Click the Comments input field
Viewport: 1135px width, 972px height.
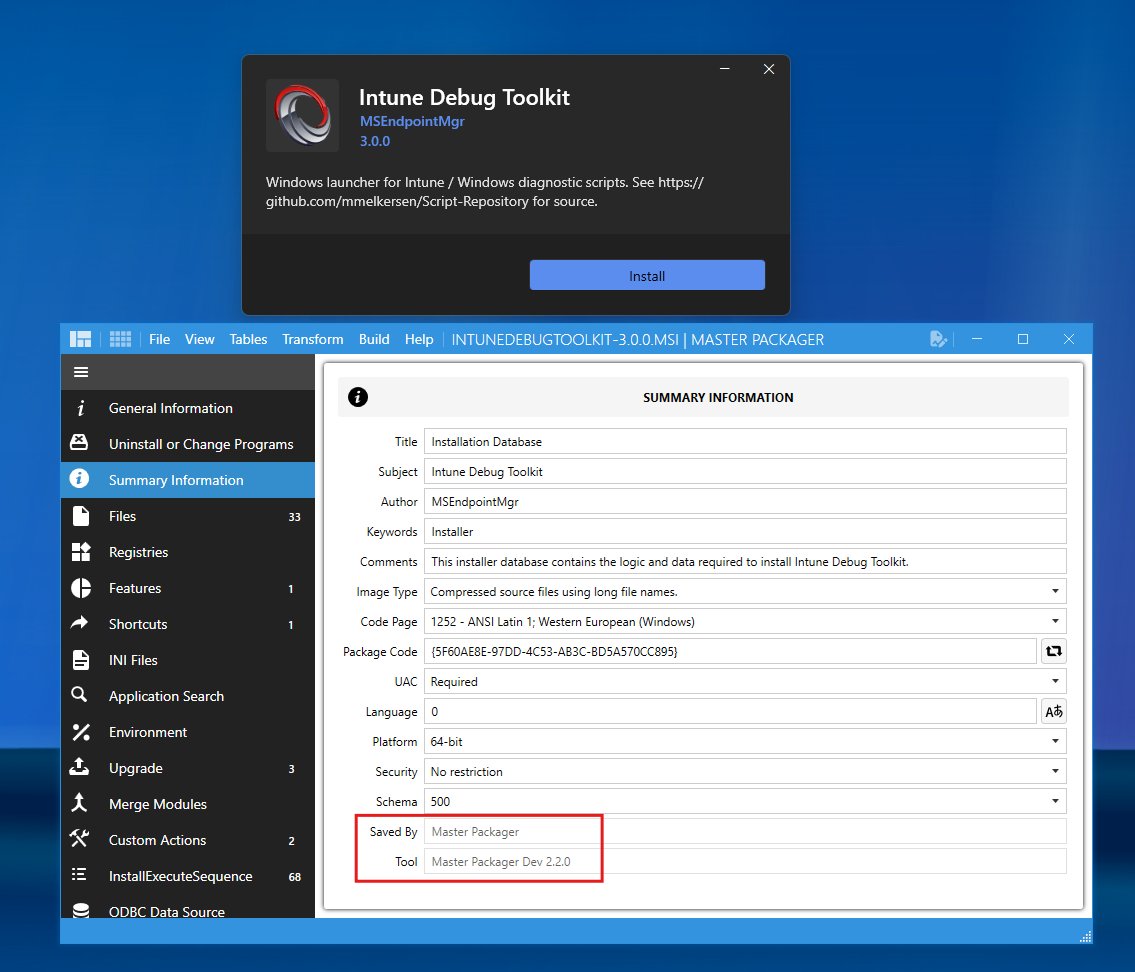pos(745,562)
